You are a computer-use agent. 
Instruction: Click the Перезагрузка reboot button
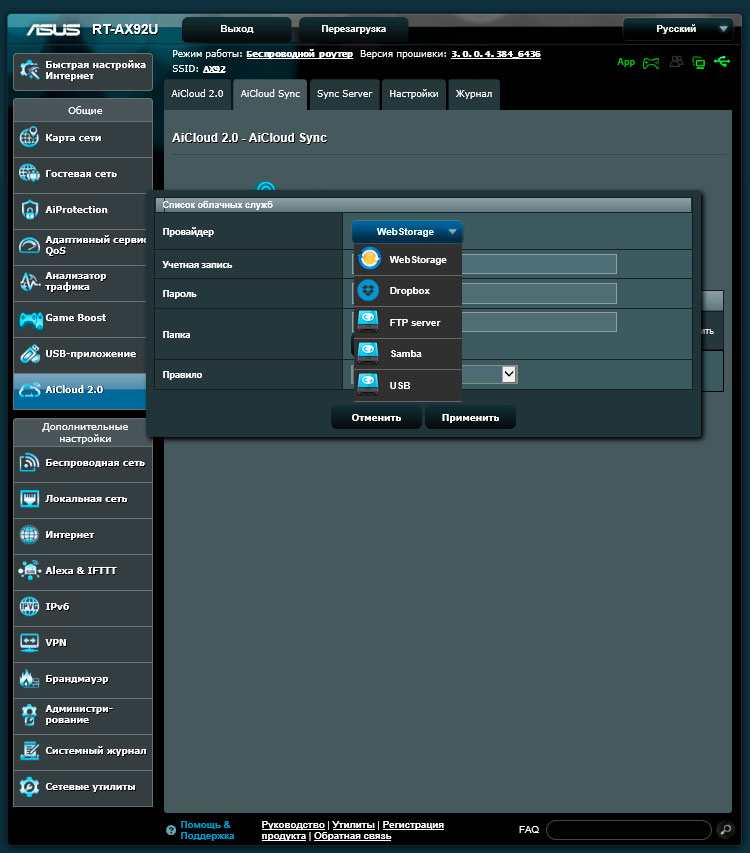coord(354,29)
